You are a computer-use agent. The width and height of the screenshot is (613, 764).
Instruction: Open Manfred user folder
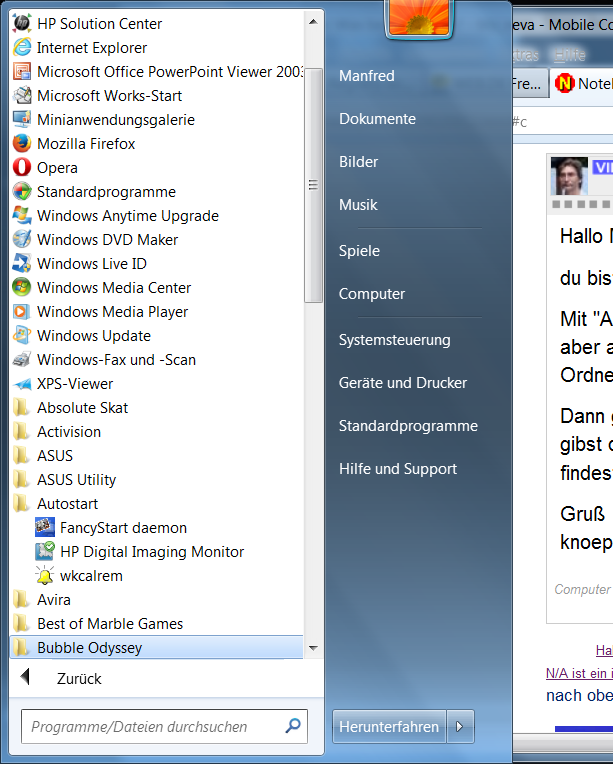(367, 76)
